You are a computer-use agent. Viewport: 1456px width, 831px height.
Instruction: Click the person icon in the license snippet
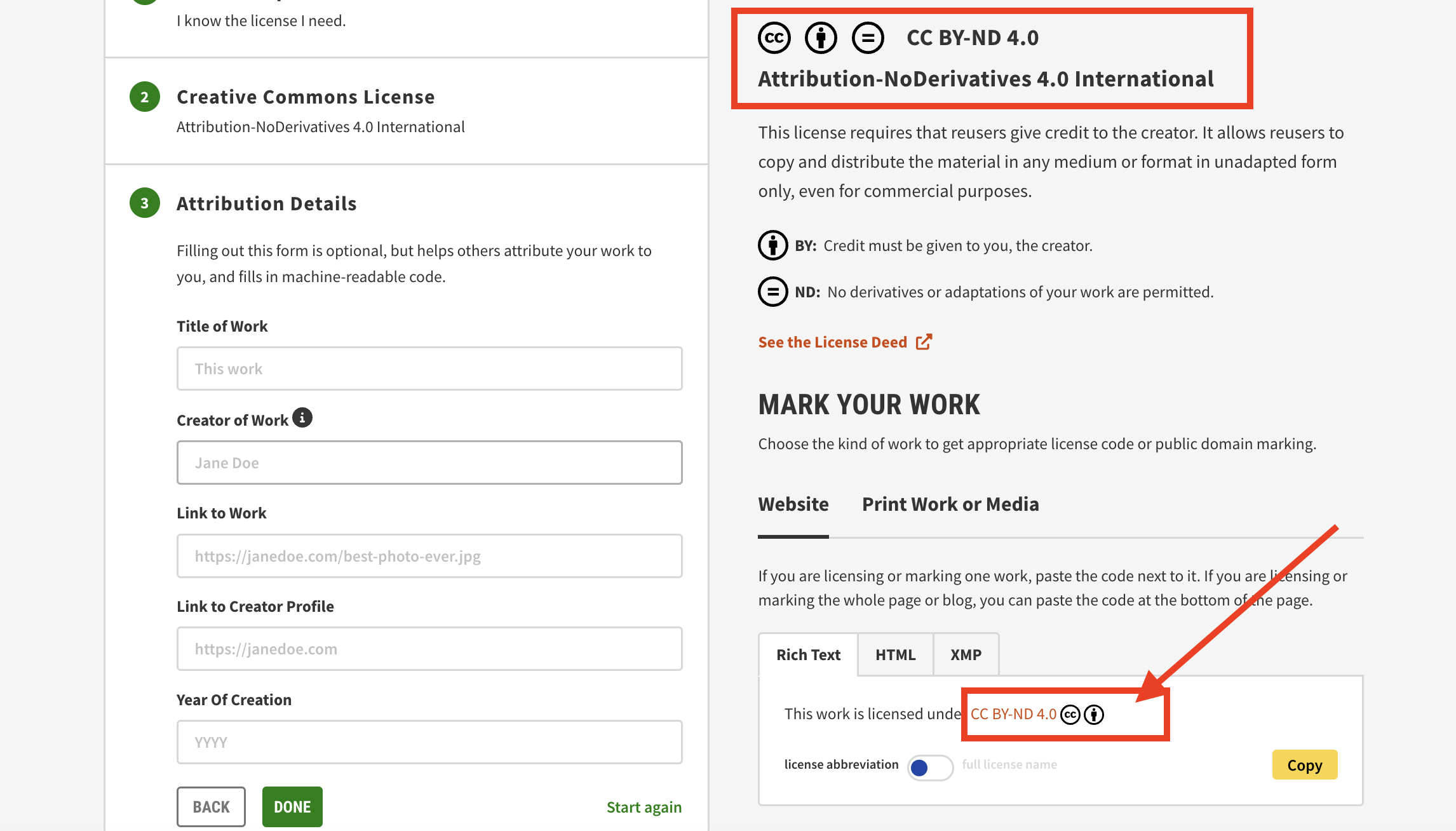1093,713
